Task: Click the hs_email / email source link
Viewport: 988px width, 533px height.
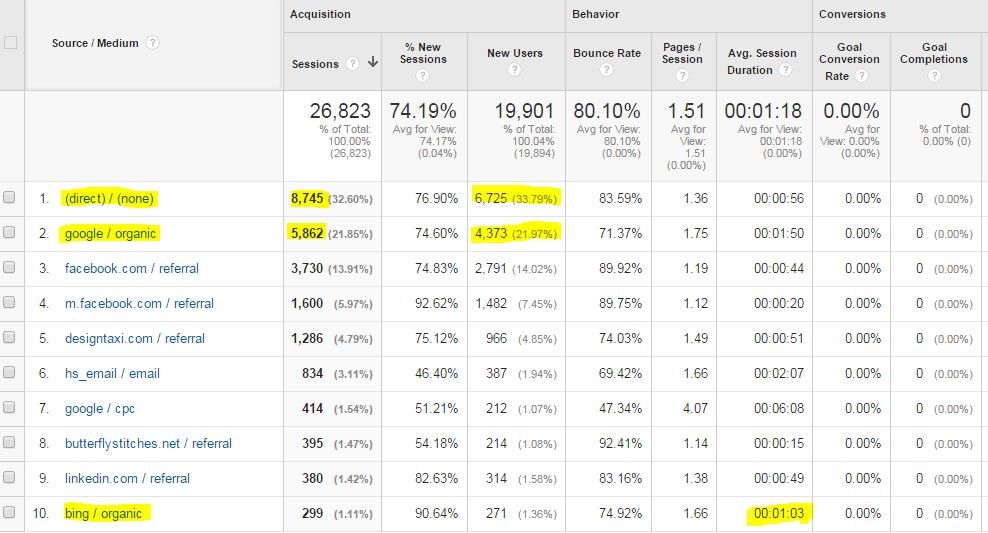Action: coord(112,373)
